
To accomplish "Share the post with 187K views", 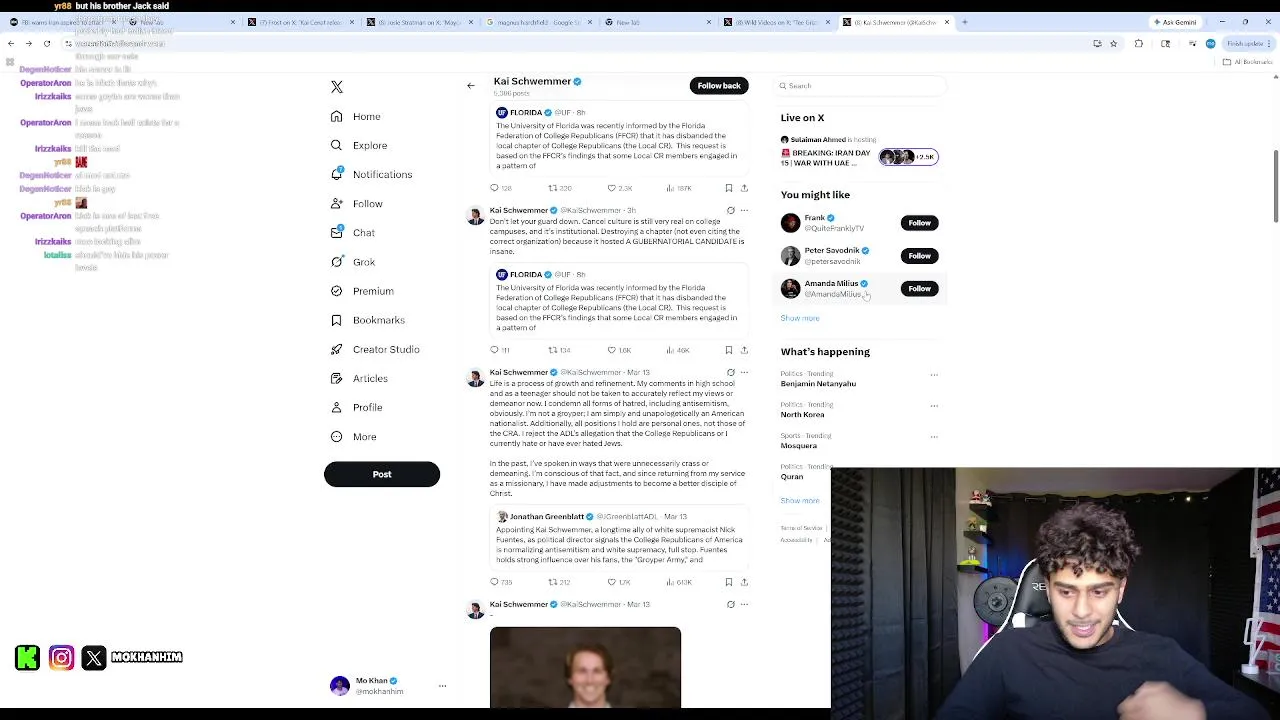I will coord(744,188).
